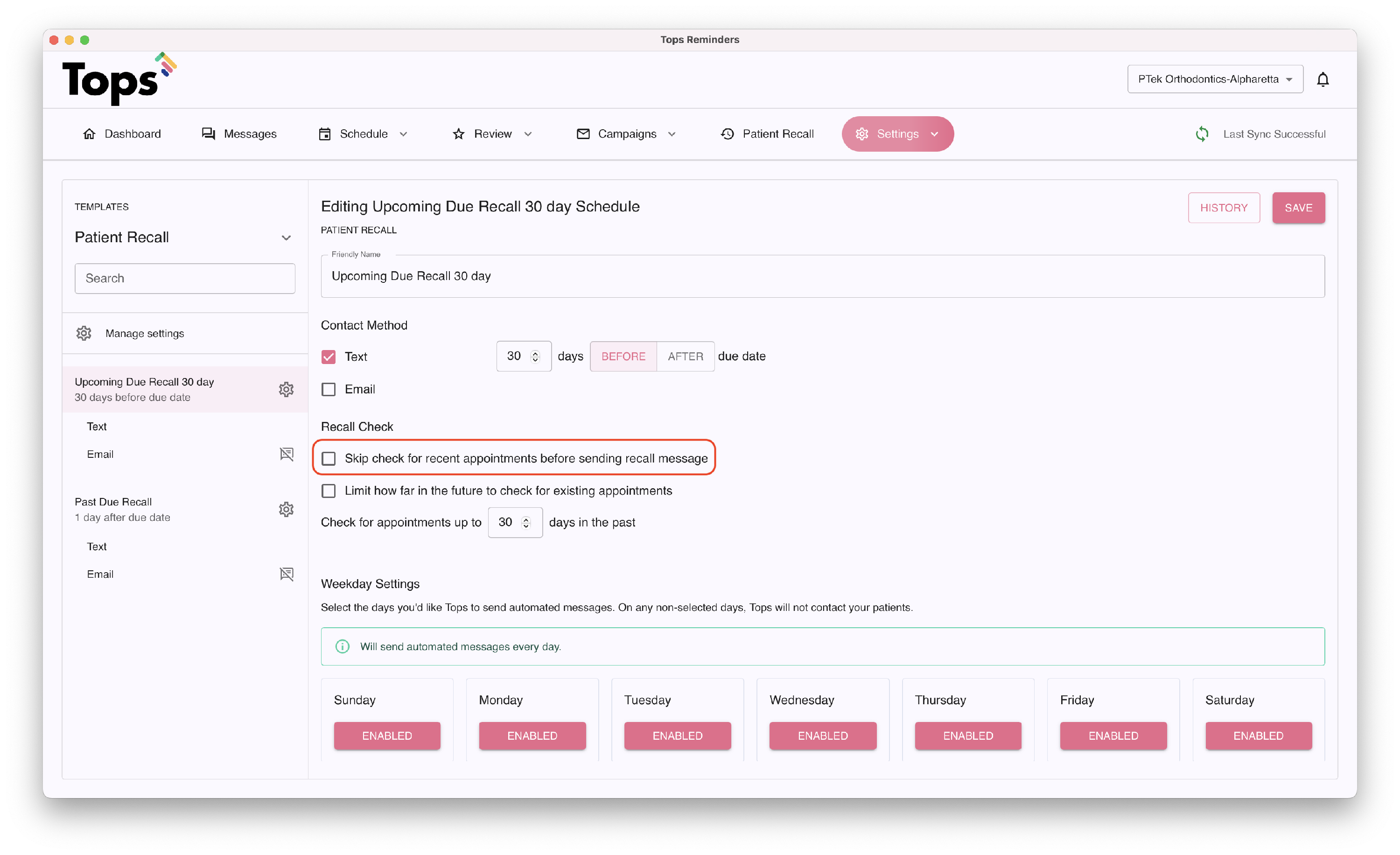Uncheck the Text contact method checkbox

pos(329,357)
